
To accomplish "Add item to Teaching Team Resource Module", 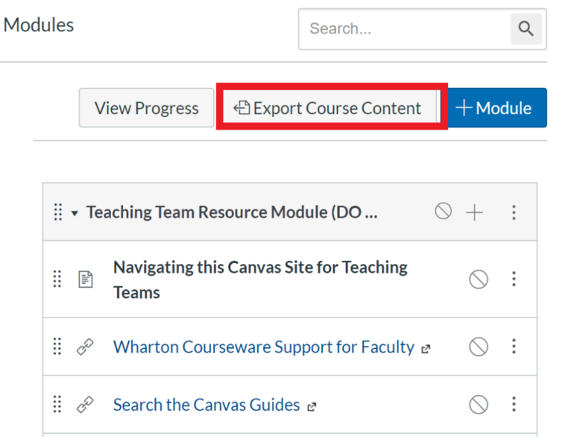I will pos(474,212).
